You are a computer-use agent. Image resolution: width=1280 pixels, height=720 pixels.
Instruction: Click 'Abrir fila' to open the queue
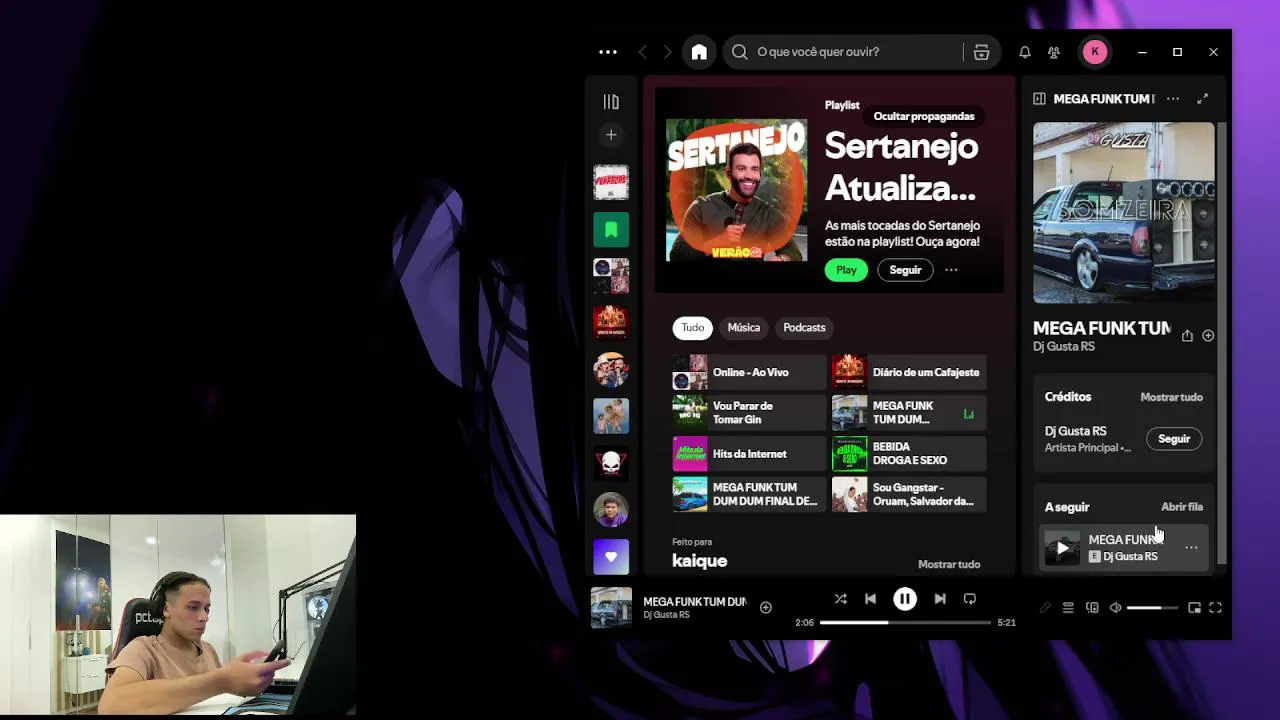1182,507
